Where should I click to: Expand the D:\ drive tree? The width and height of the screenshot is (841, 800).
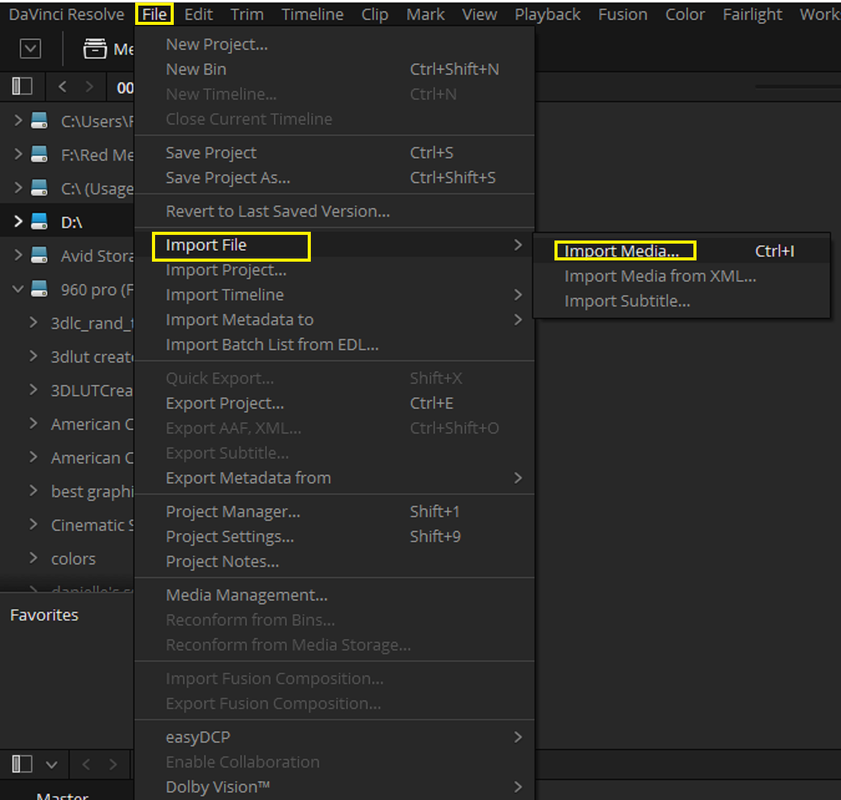point(18,221)
